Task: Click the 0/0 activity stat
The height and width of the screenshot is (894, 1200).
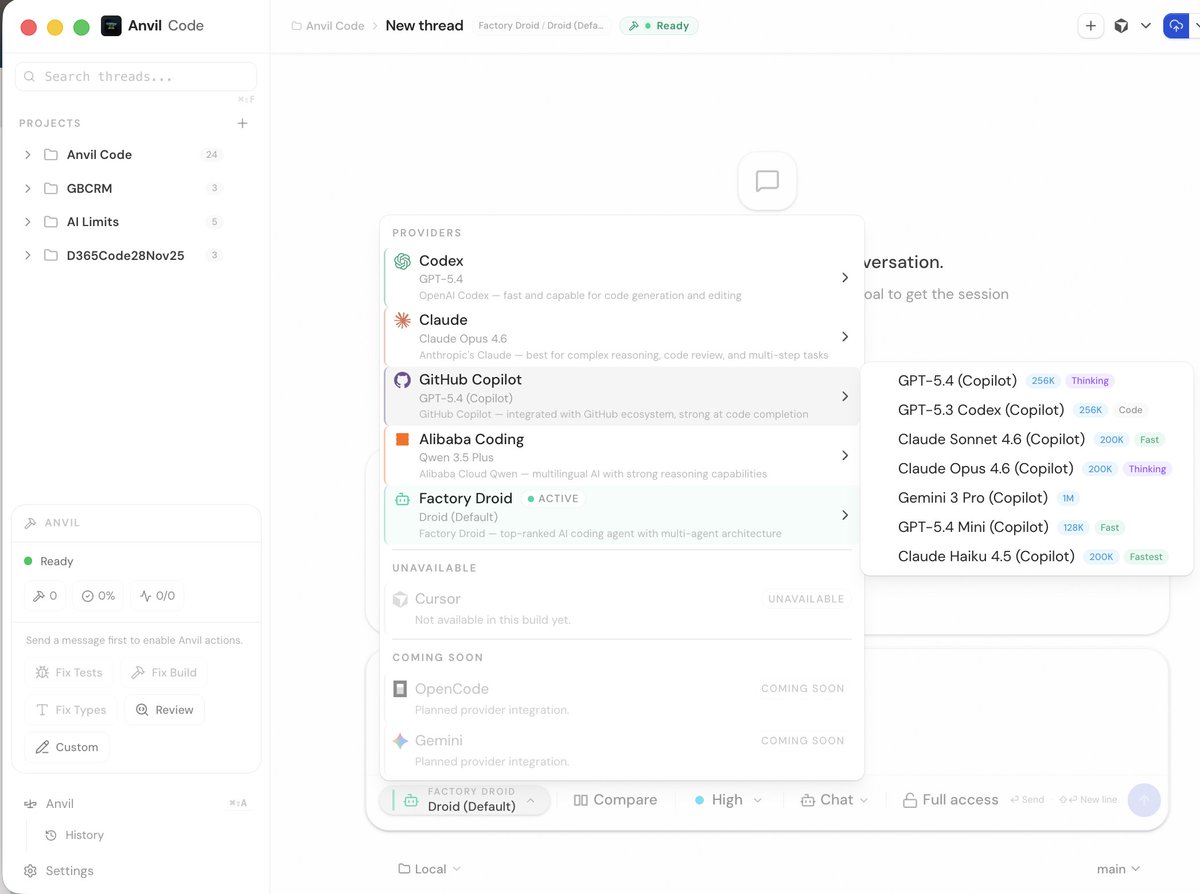Action: point(157,596)
